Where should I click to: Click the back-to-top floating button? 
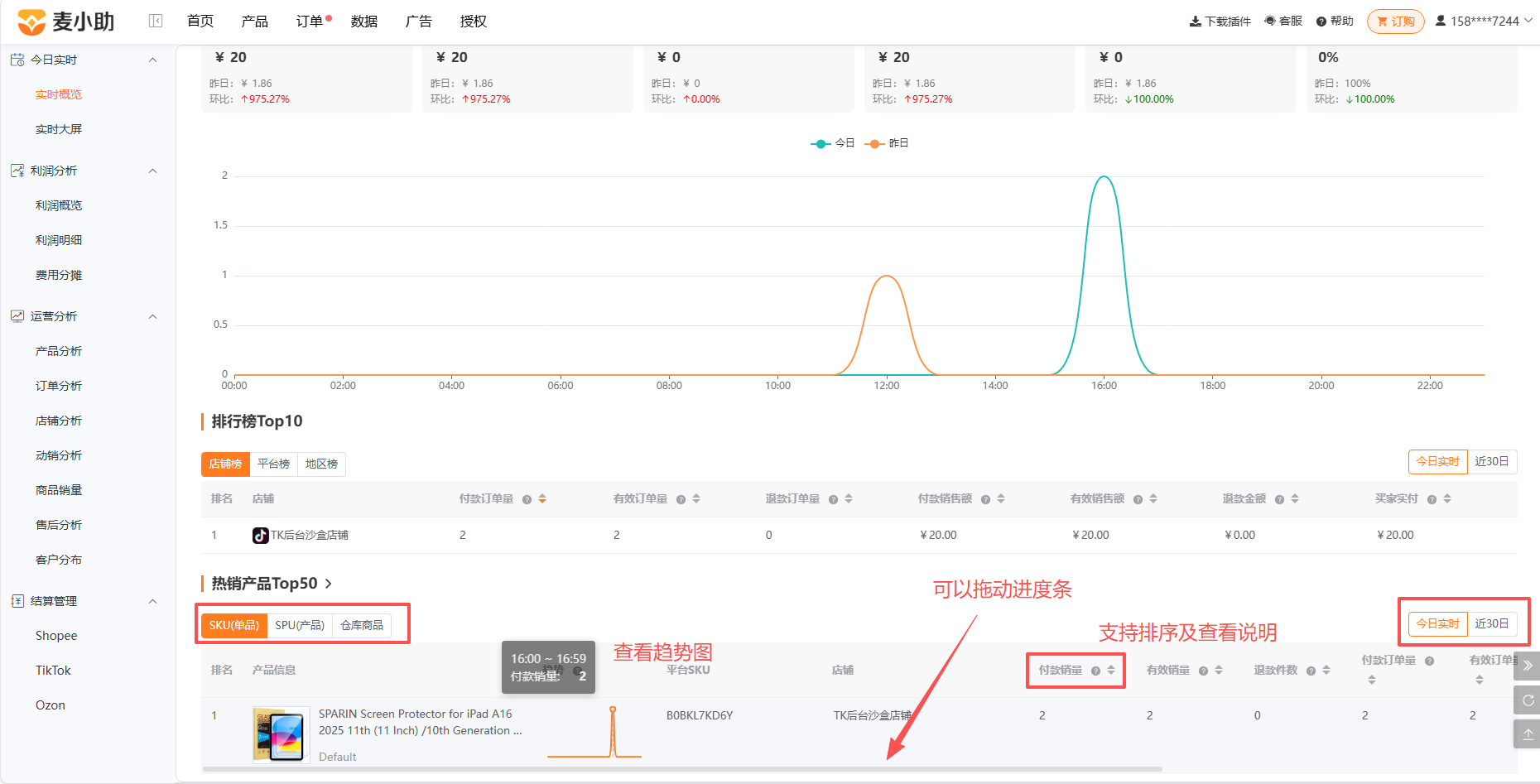pyautogui.click(x=1528, y=734)
